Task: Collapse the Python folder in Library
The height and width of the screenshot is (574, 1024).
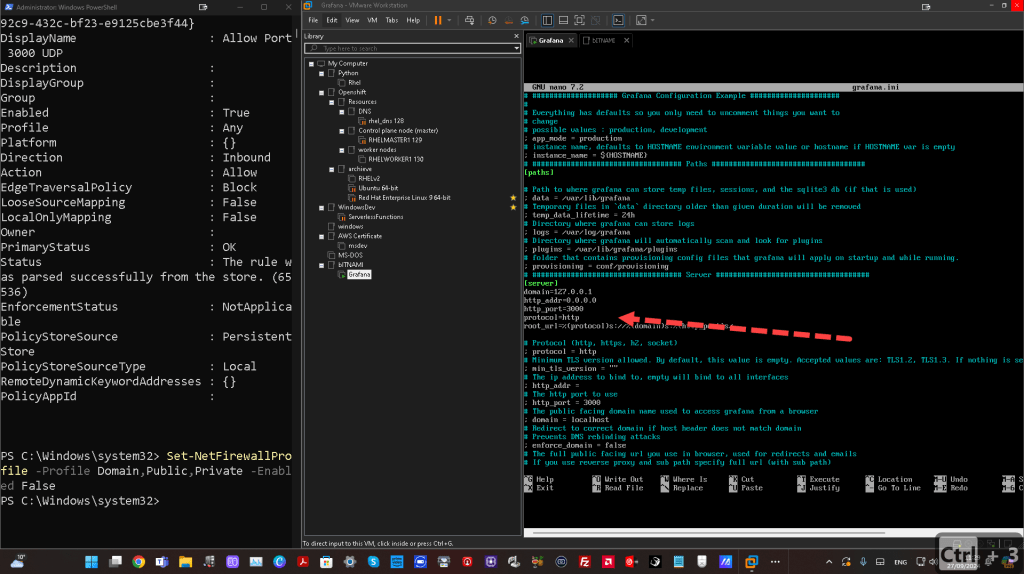Action: (x=321, y=74)
